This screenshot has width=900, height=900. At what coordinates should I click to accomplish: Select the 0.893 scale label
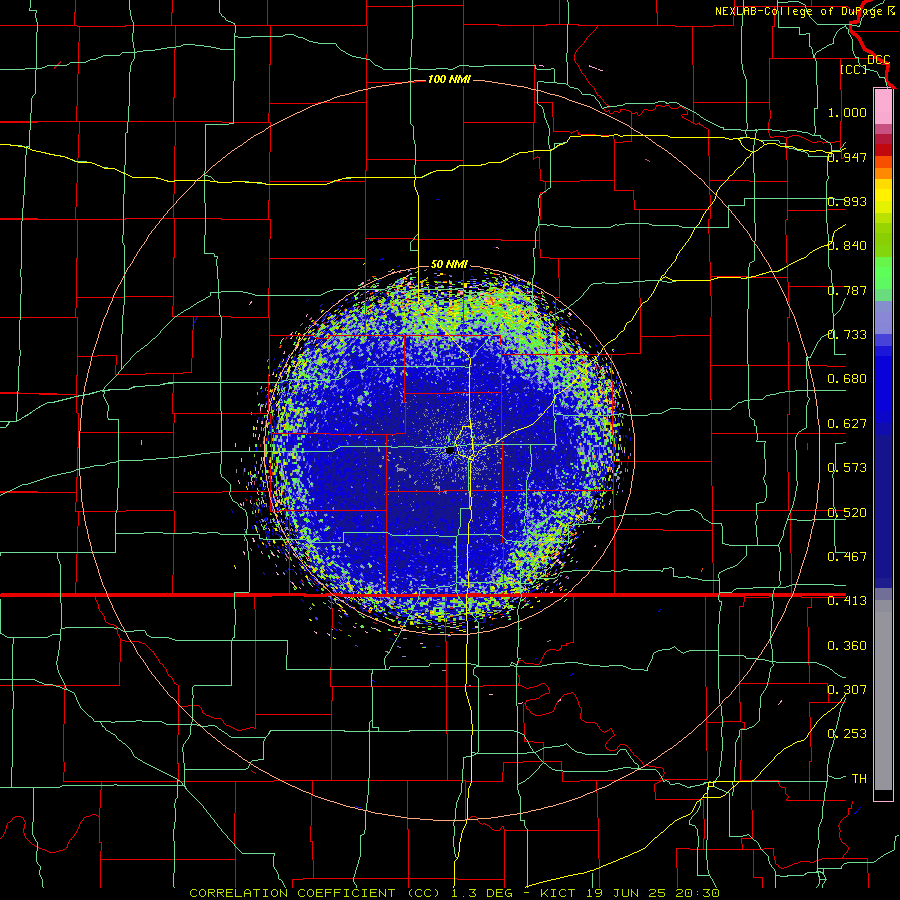(847, 201)
